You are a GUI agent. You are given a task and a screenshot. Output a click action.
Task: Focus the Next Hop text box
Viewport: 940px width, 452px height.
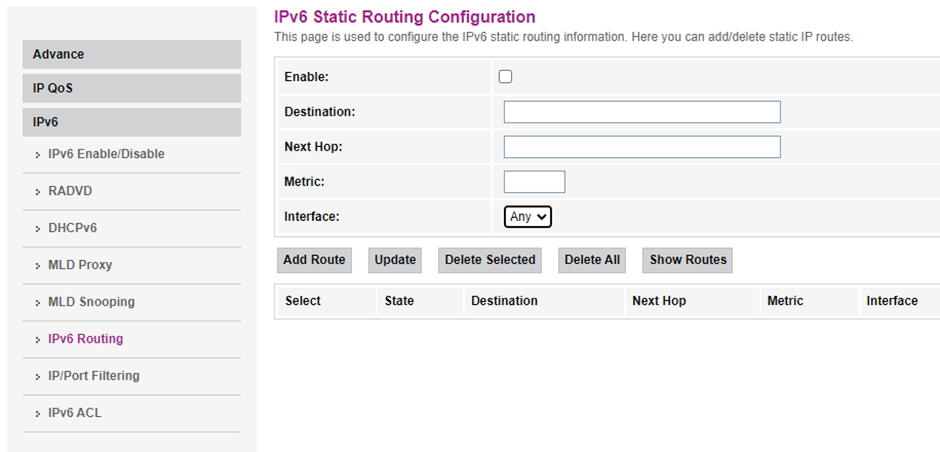coord(641,147)
